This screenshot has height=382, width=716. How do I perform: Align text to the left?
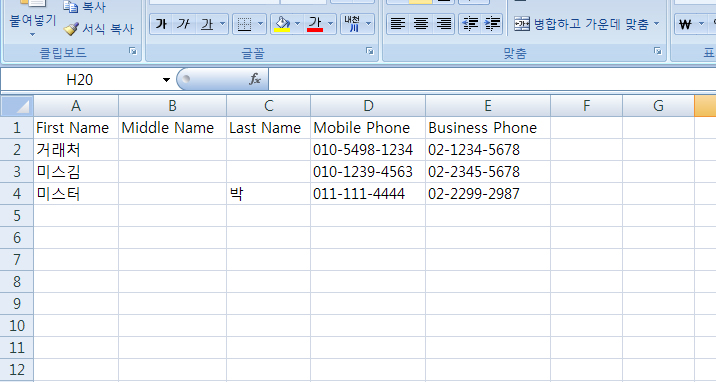point(398,24)
